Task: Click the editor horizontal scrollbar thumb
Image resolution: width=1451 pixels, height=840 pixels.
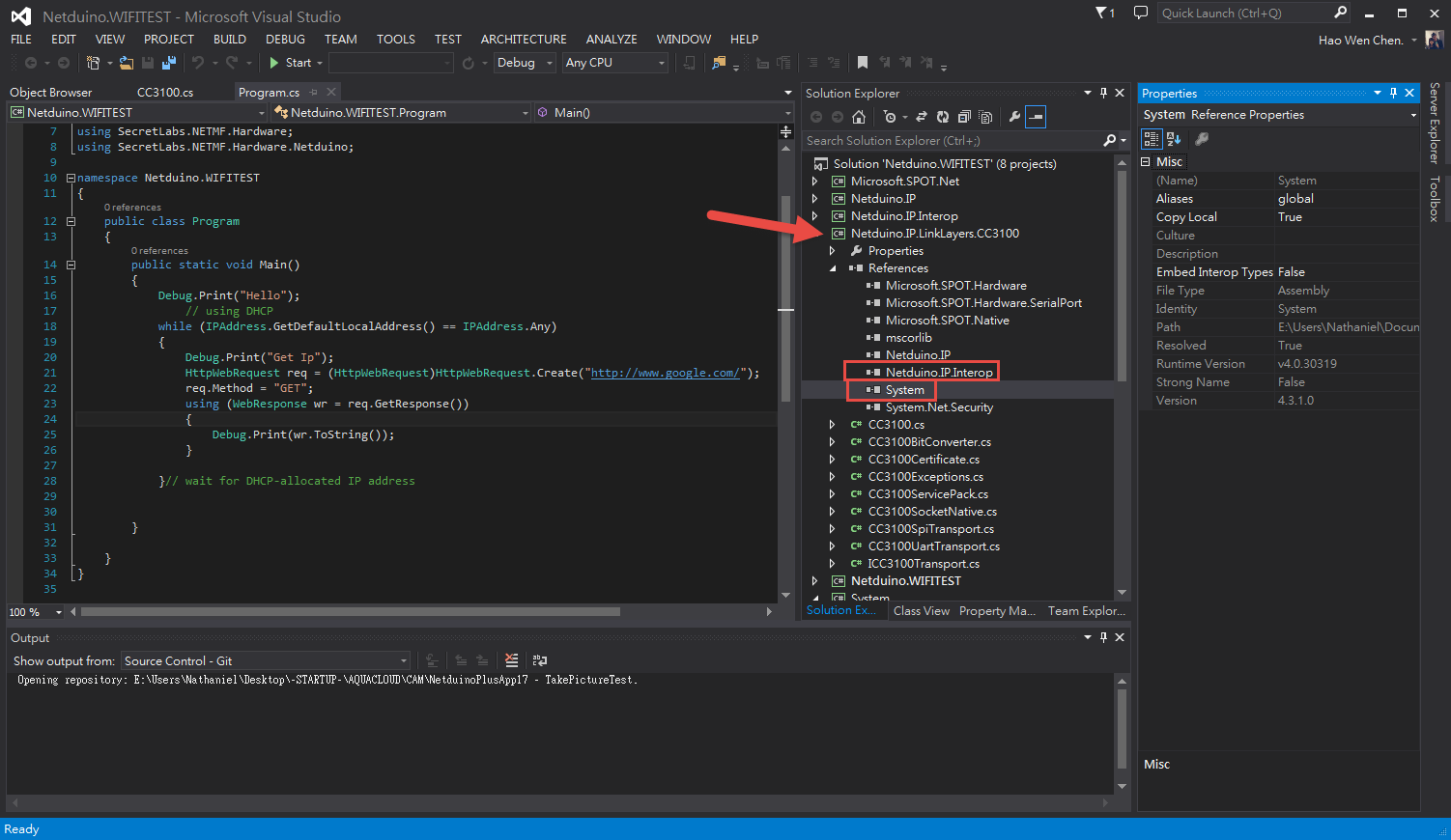Action: tap(351, 612)
